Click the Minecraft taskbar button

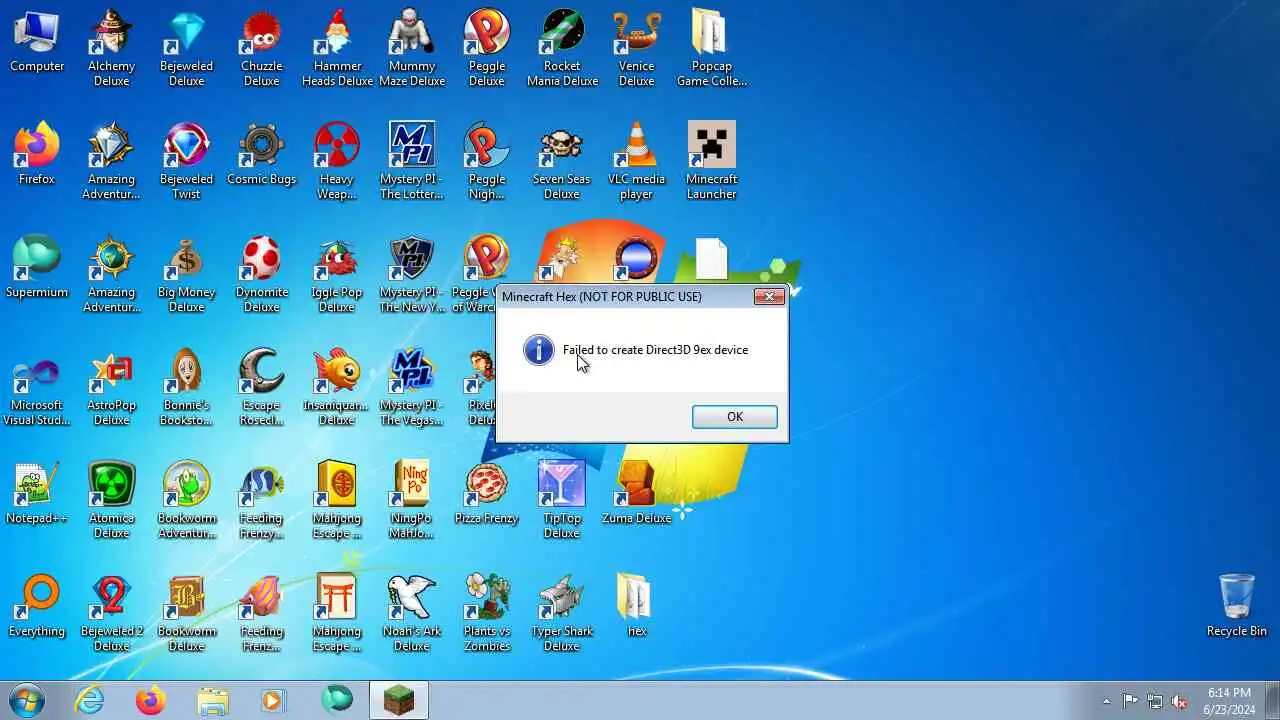pyautogui.click(x=399, y=701)
